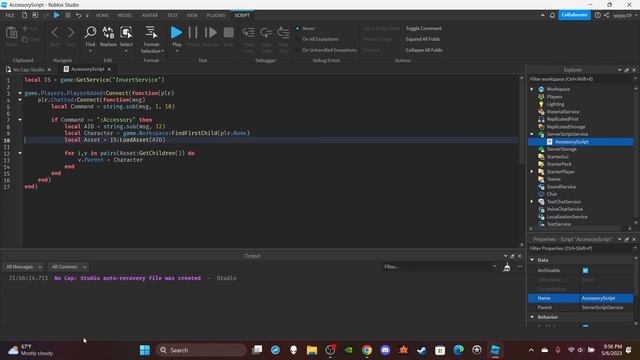Click the Name property value AccessoryScript

coord(607,298)
